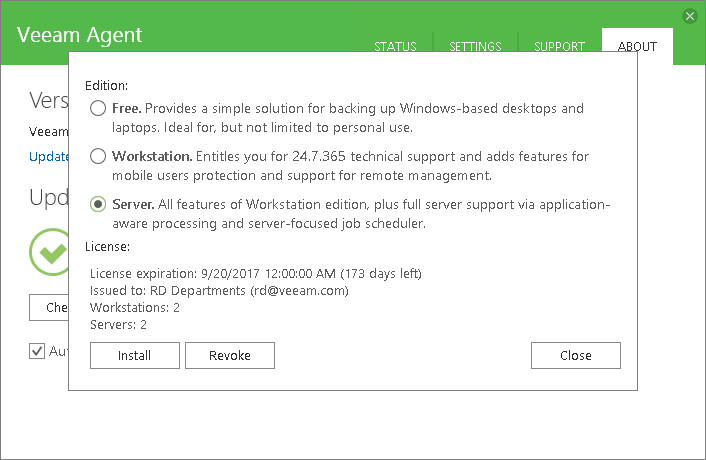The image size is (706, 460).
Task: Click the Install license button
Action: 134,355
